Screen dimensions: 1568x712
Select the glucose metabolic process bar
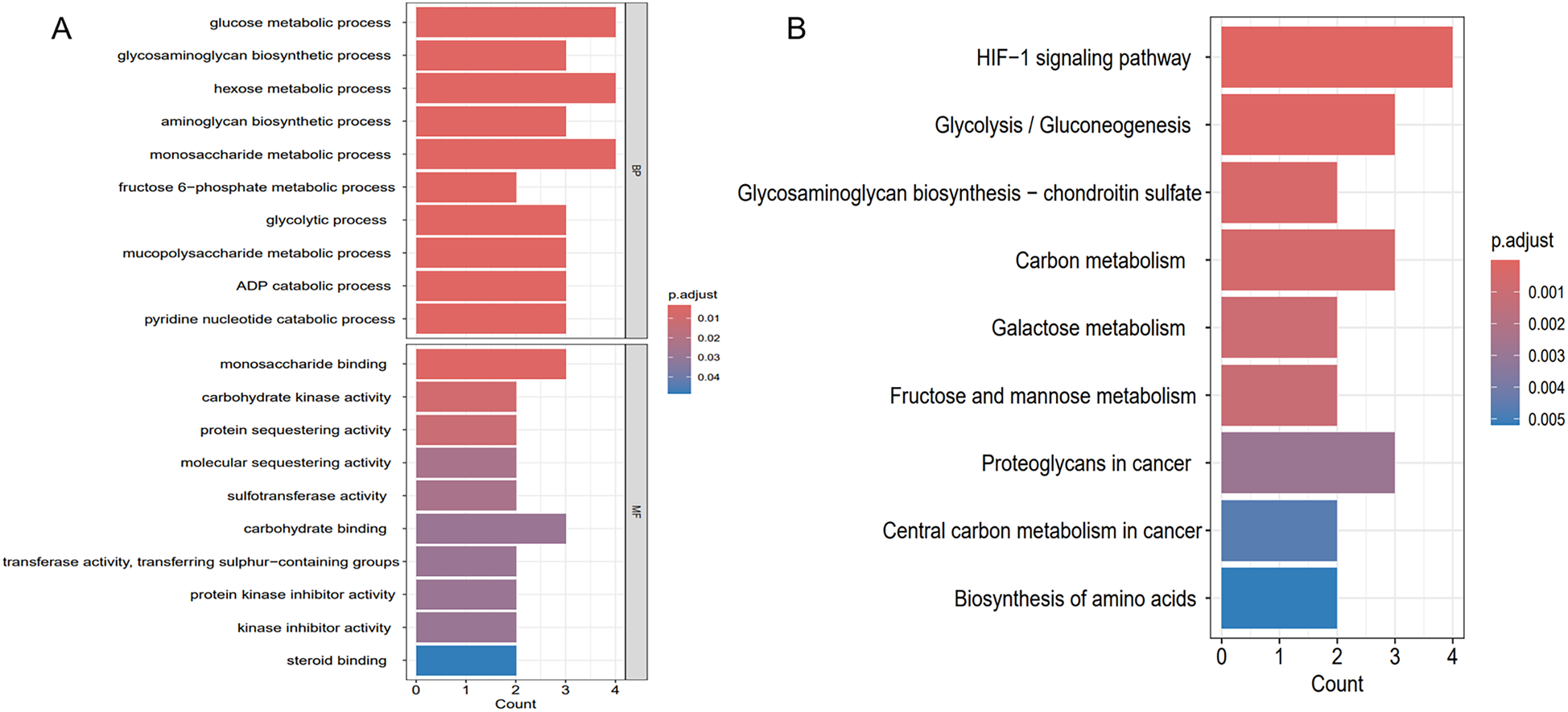516,23
